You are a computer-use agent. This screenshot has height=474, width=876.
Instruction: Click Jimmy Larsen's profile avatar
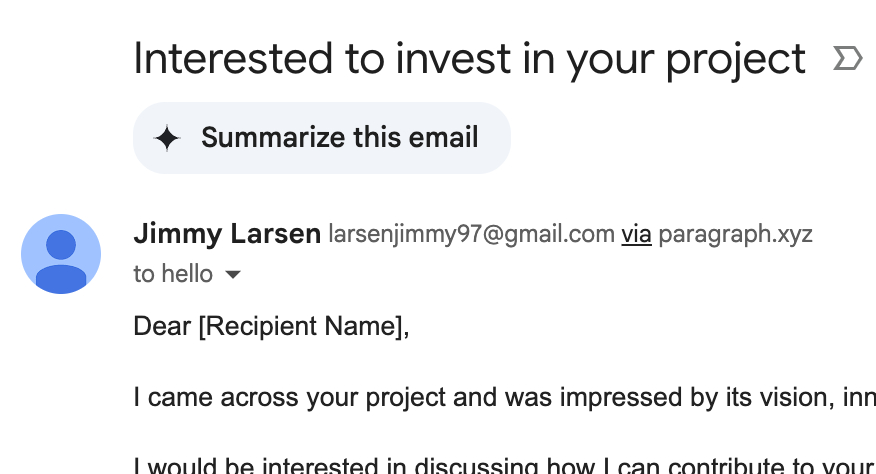pyautogui.click(x=61, y=254)
